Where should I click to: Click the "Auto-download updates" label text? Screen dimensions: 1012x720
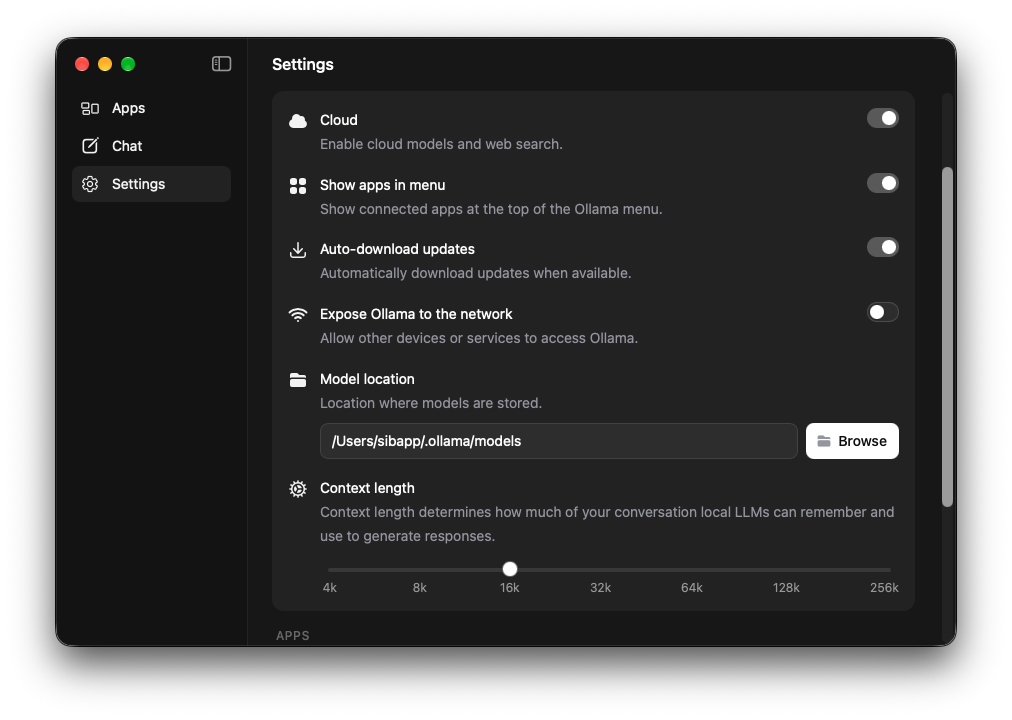point(398,249)
